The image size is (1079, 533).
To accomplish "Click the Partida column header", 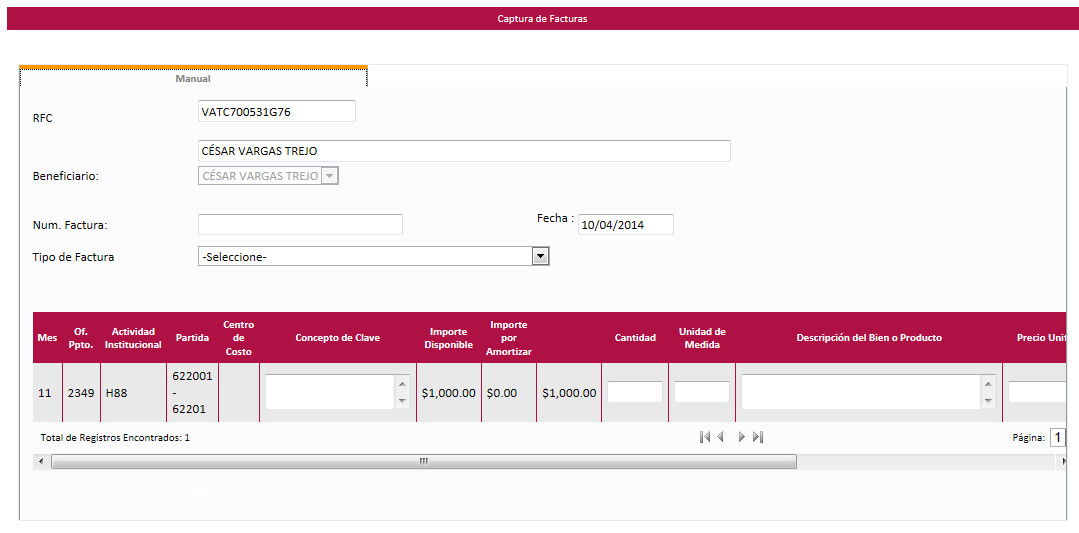I will coord(192,338).
